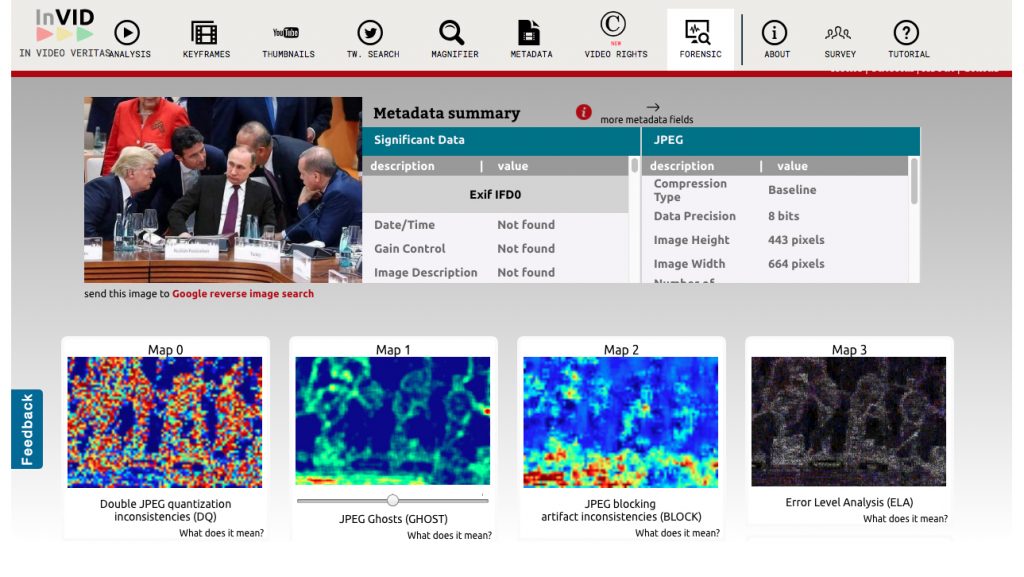Screen dimensions: 1024x577
Task: Open the About info icon
Action: 775,32
